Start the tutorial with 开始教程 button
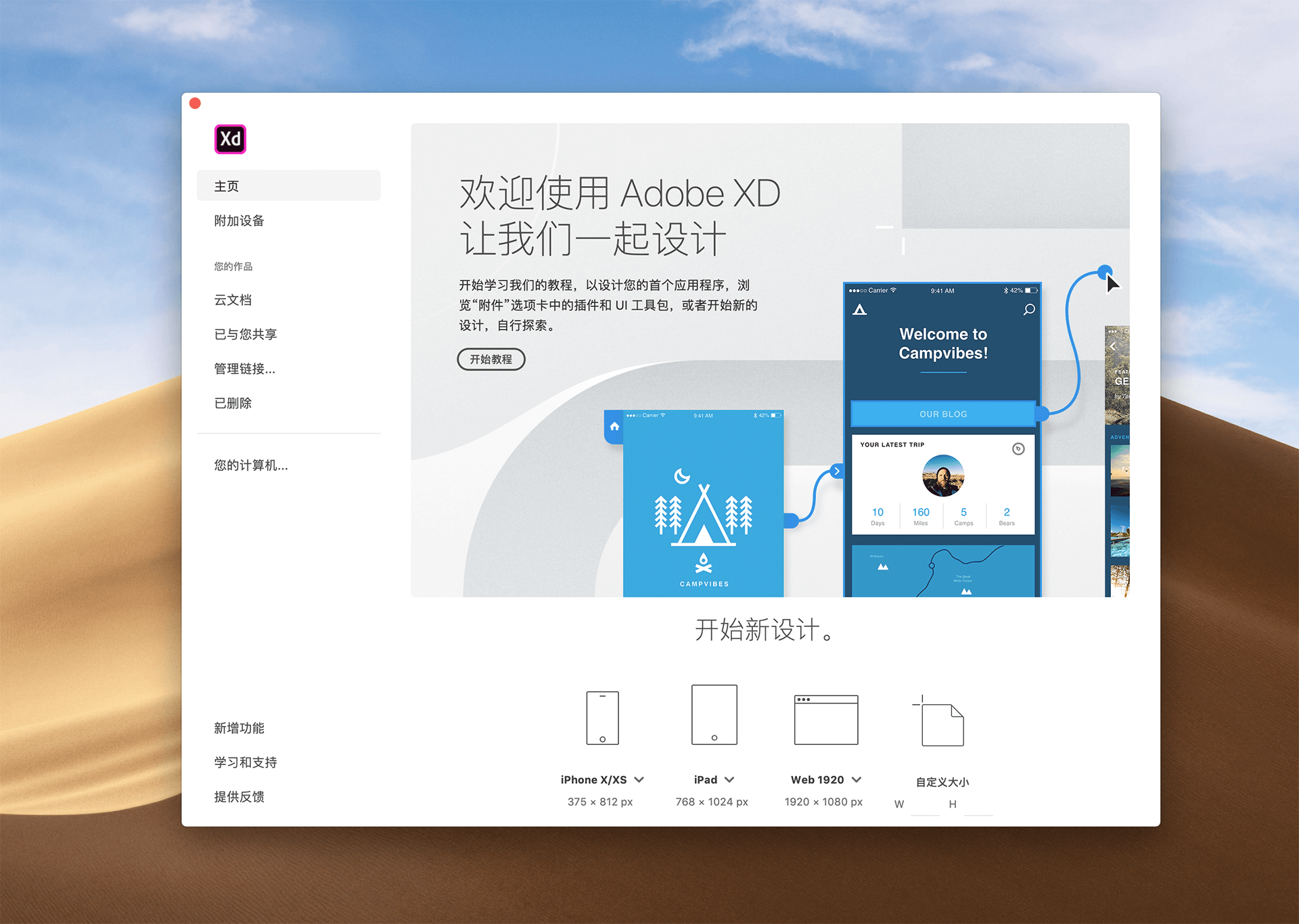The image size is (1299, 924). pos(491,359)
